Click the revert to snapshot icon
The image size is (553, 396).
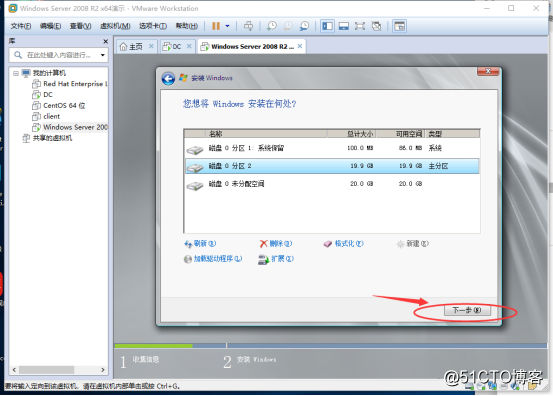click(288, 26)
